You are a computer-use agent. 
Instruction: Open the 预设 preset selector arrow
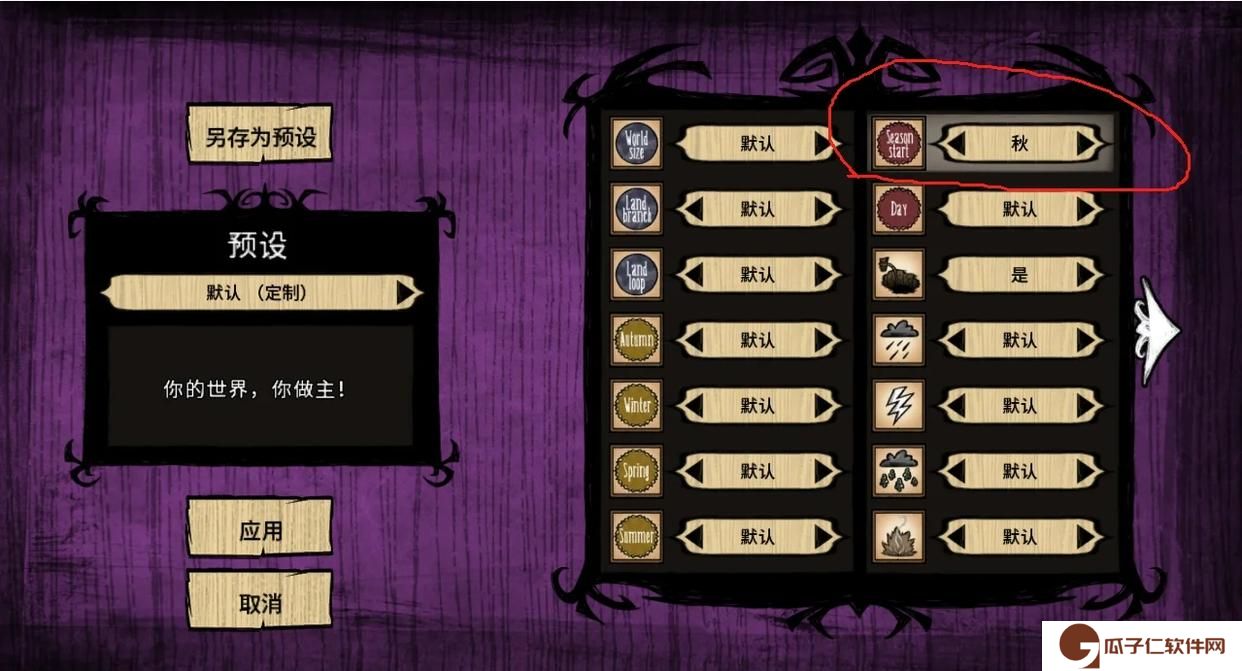[407, 293]
